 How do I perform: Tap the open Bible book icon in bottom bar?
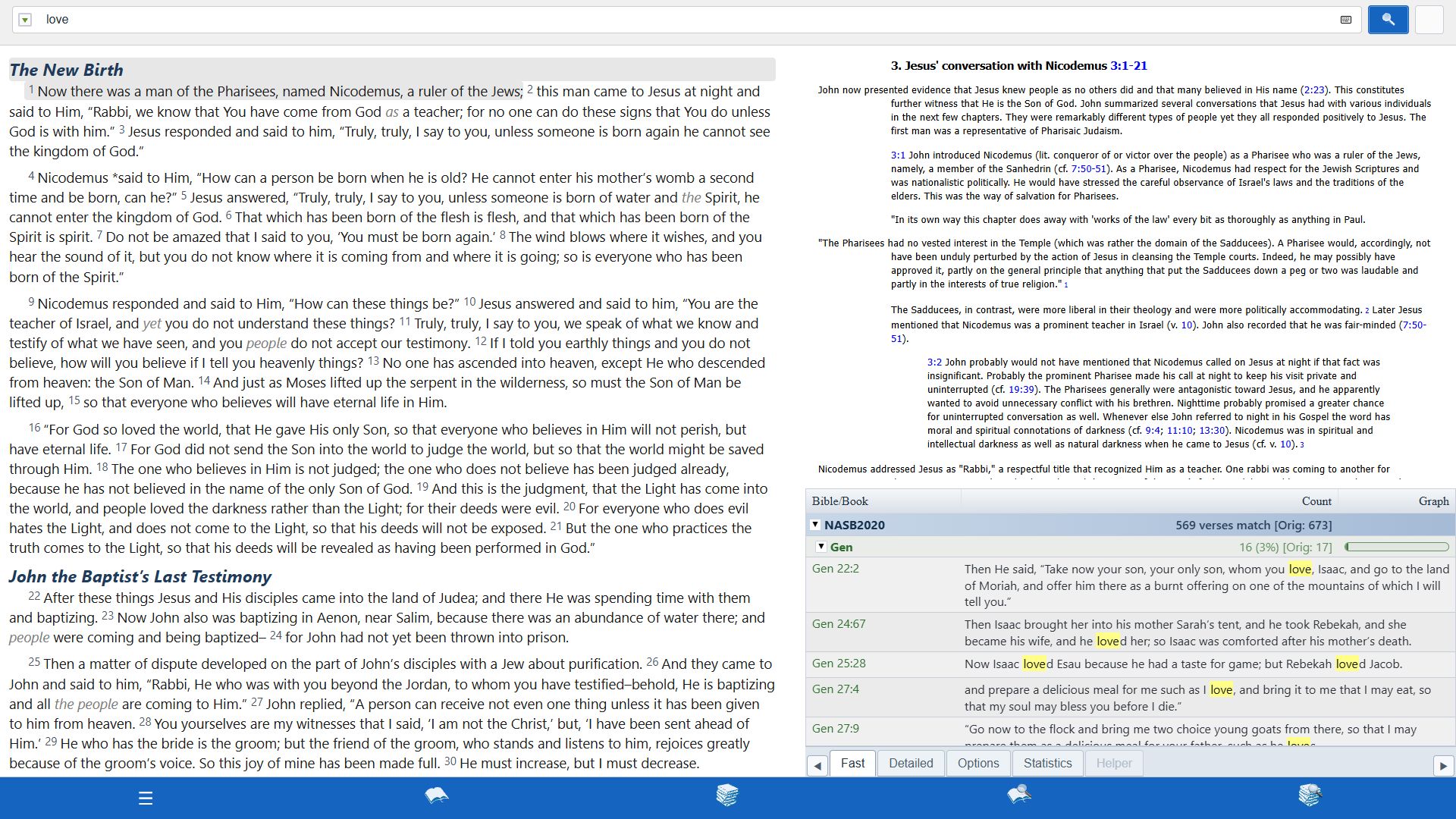click(437, 795)
